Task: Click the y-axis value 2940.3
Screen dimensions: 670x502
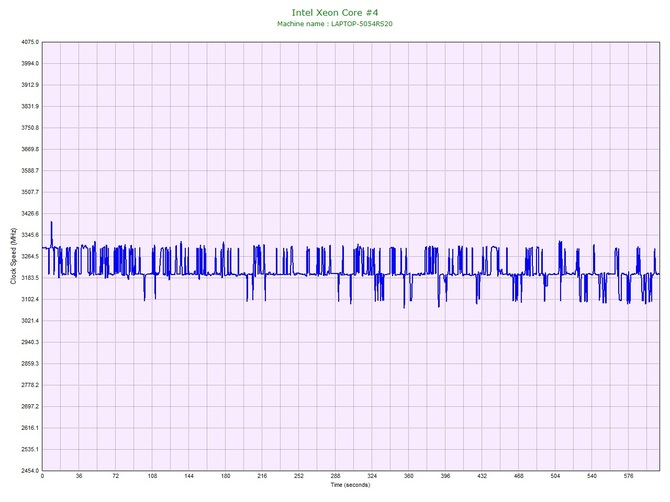Action: point(30,342)
